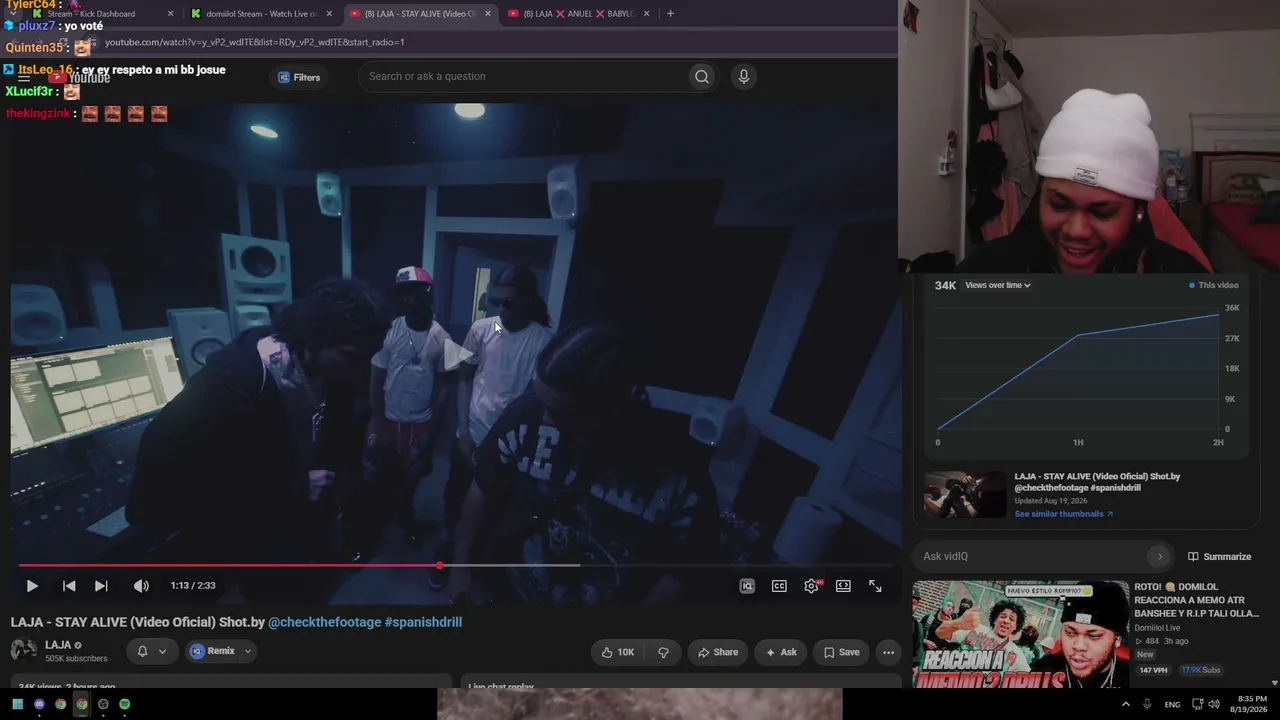Go to the YouTube home logo

(80, 77)
